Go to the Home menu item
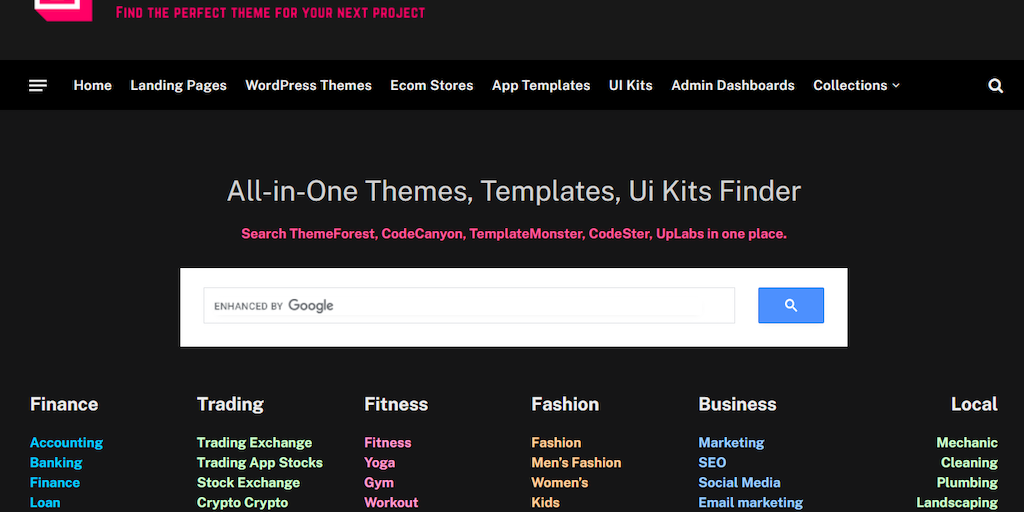 tap(92, 86)
